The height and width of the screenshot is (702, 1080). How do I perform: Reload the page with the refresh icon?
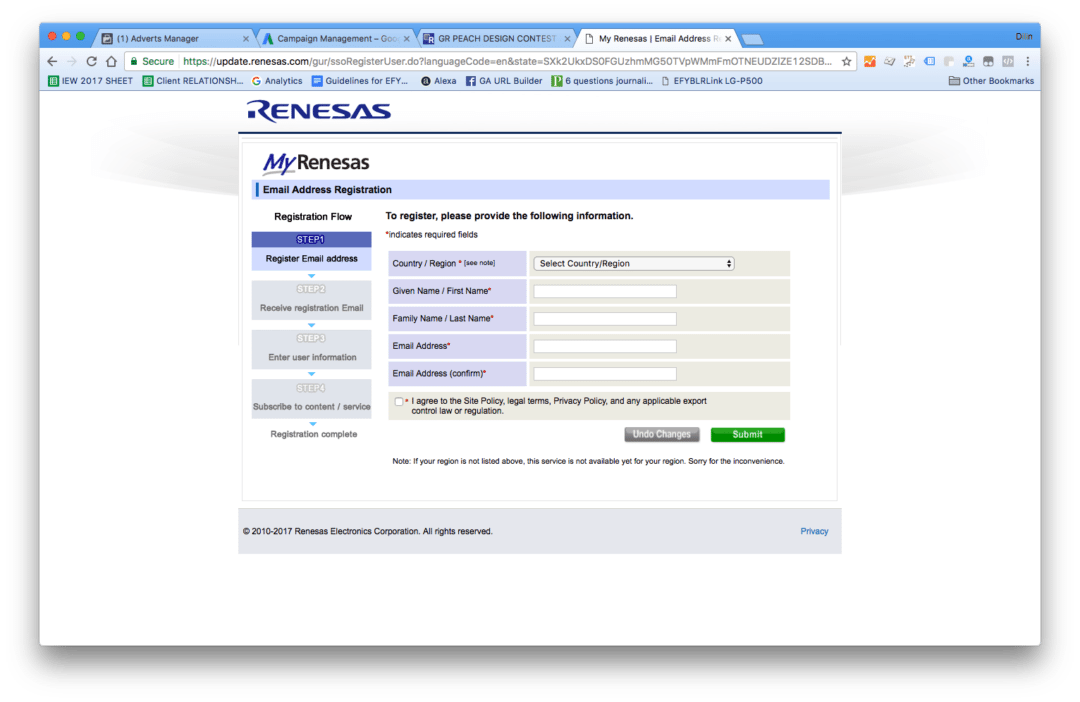coord(91,61)
